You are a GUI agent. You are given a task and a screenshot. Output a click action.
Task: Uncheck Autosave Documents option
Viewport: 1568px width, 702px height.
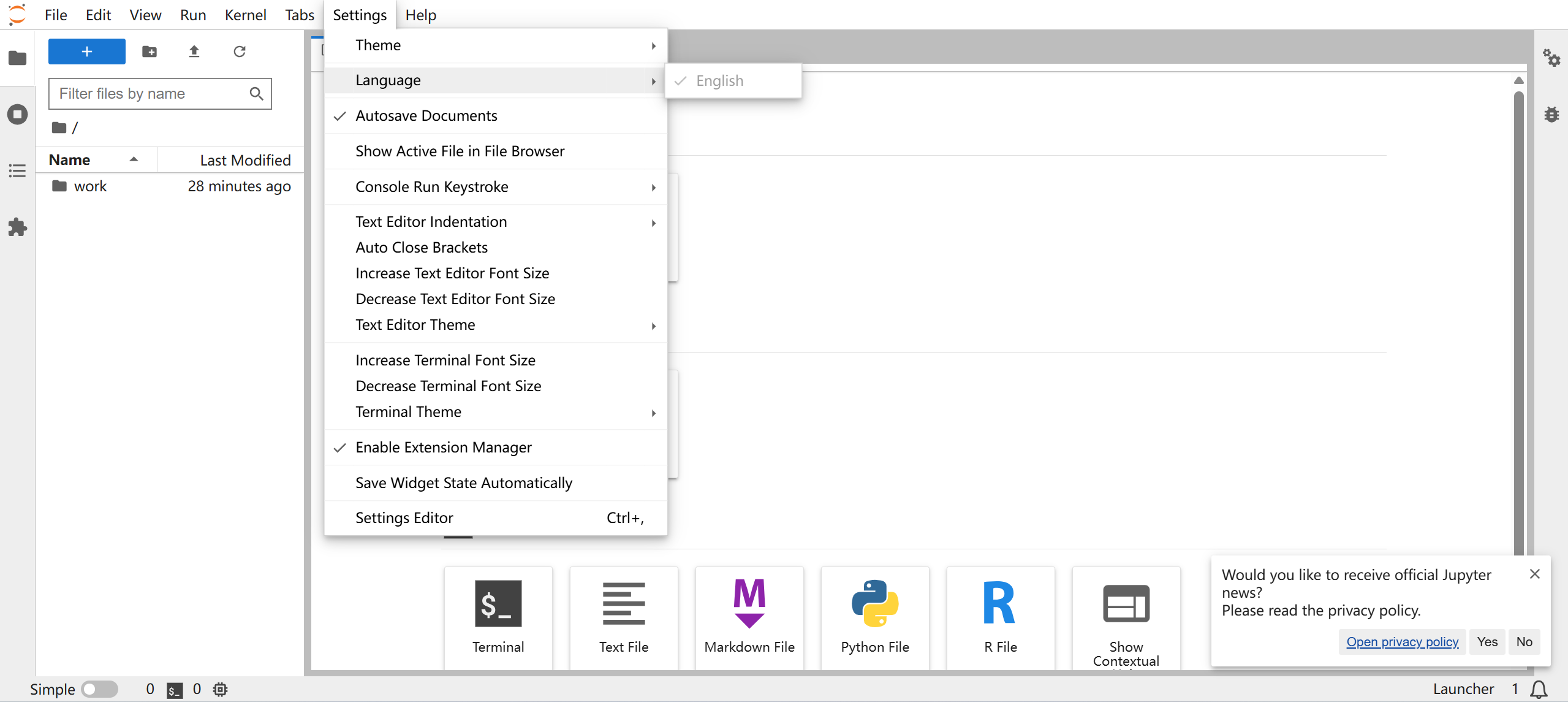tap(426, 116)
